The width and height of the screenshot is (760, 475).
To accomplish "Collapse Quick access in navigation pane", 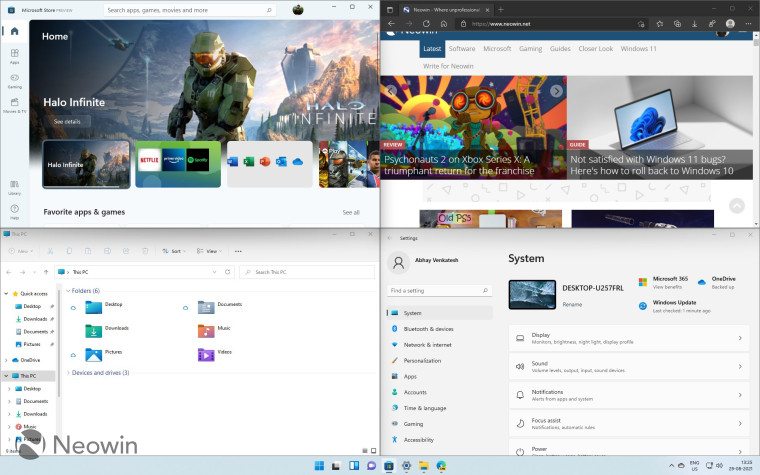I will 6,294.
